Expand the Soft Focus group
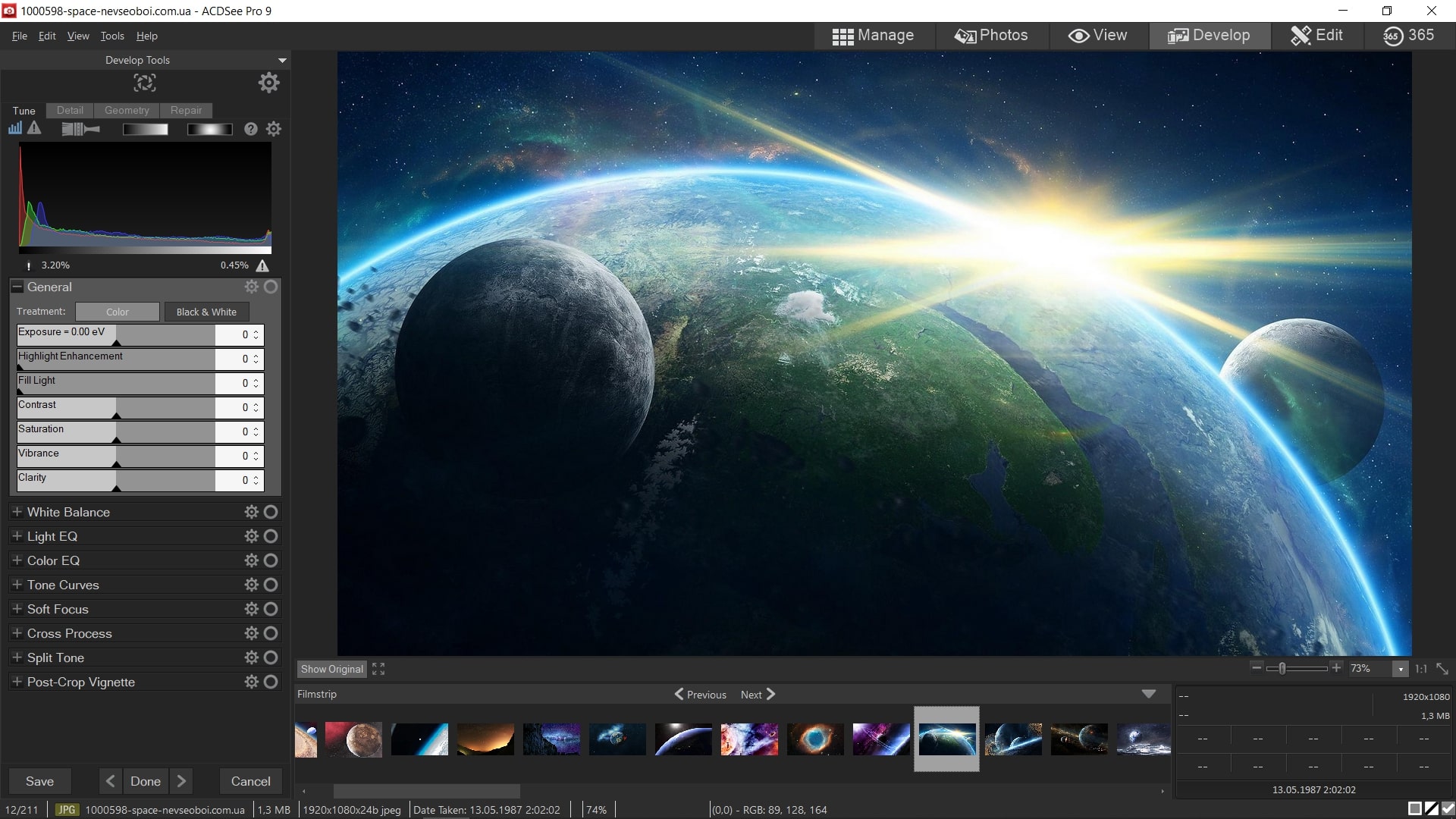Viewport: 1456px width, 819px height. click(x=17, y=609)
